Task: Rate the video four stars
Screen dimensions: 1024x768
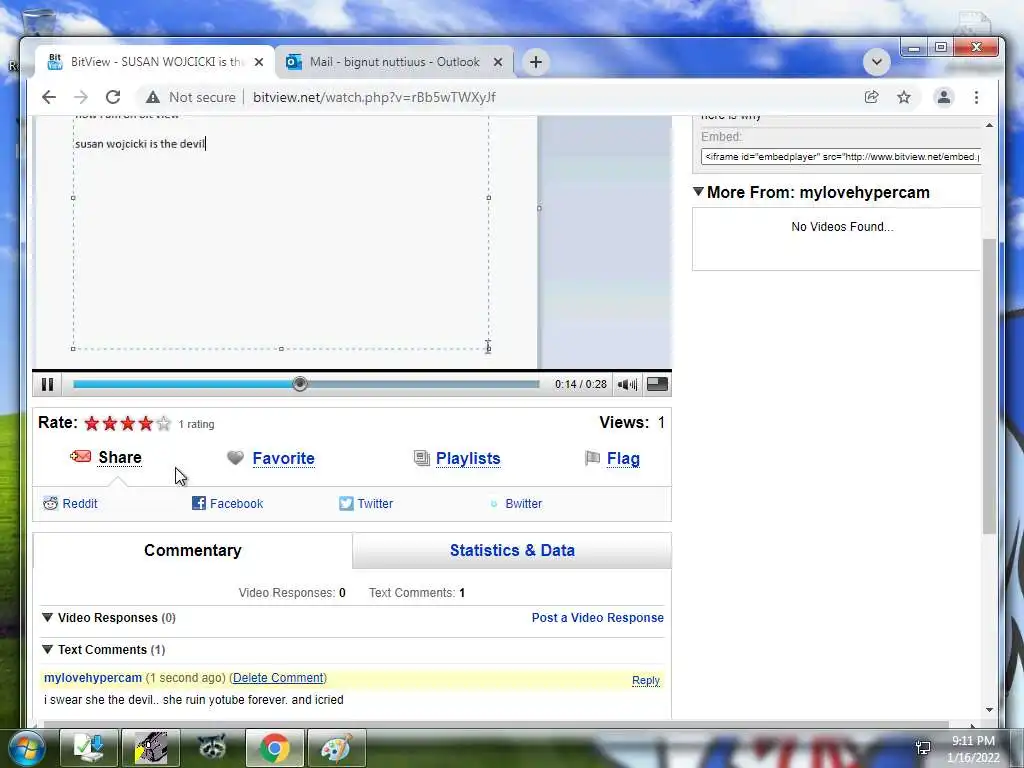Action: (x=146, y=424)
